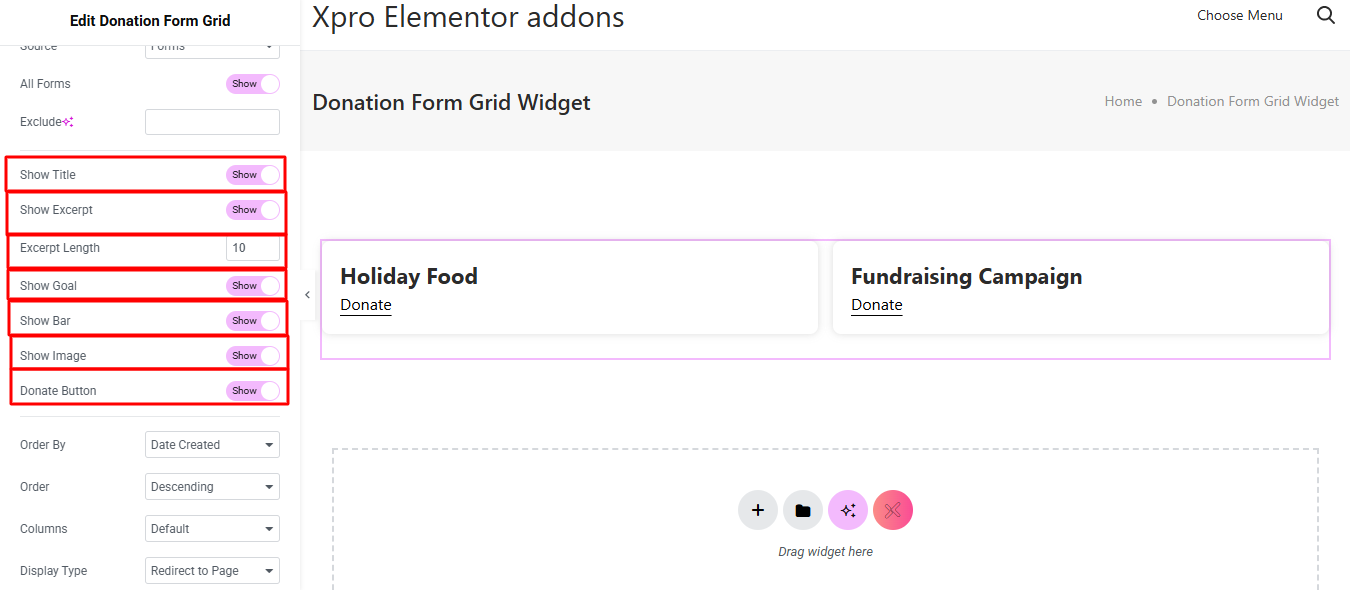Open the Columns dropdown

pyautogui.click(x=212, y=529)
